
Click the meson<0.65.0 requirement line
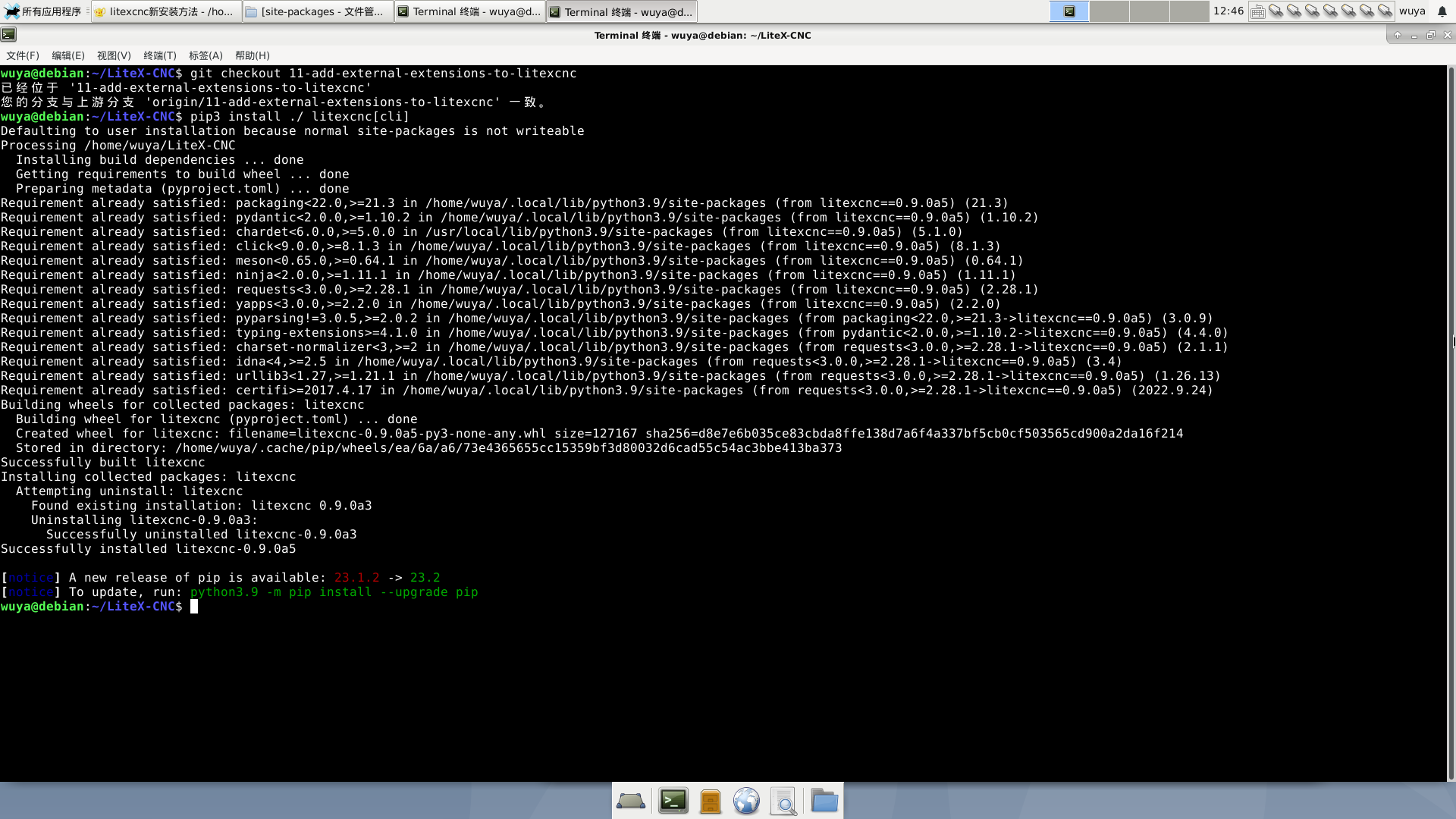click(x=512, y=261)
